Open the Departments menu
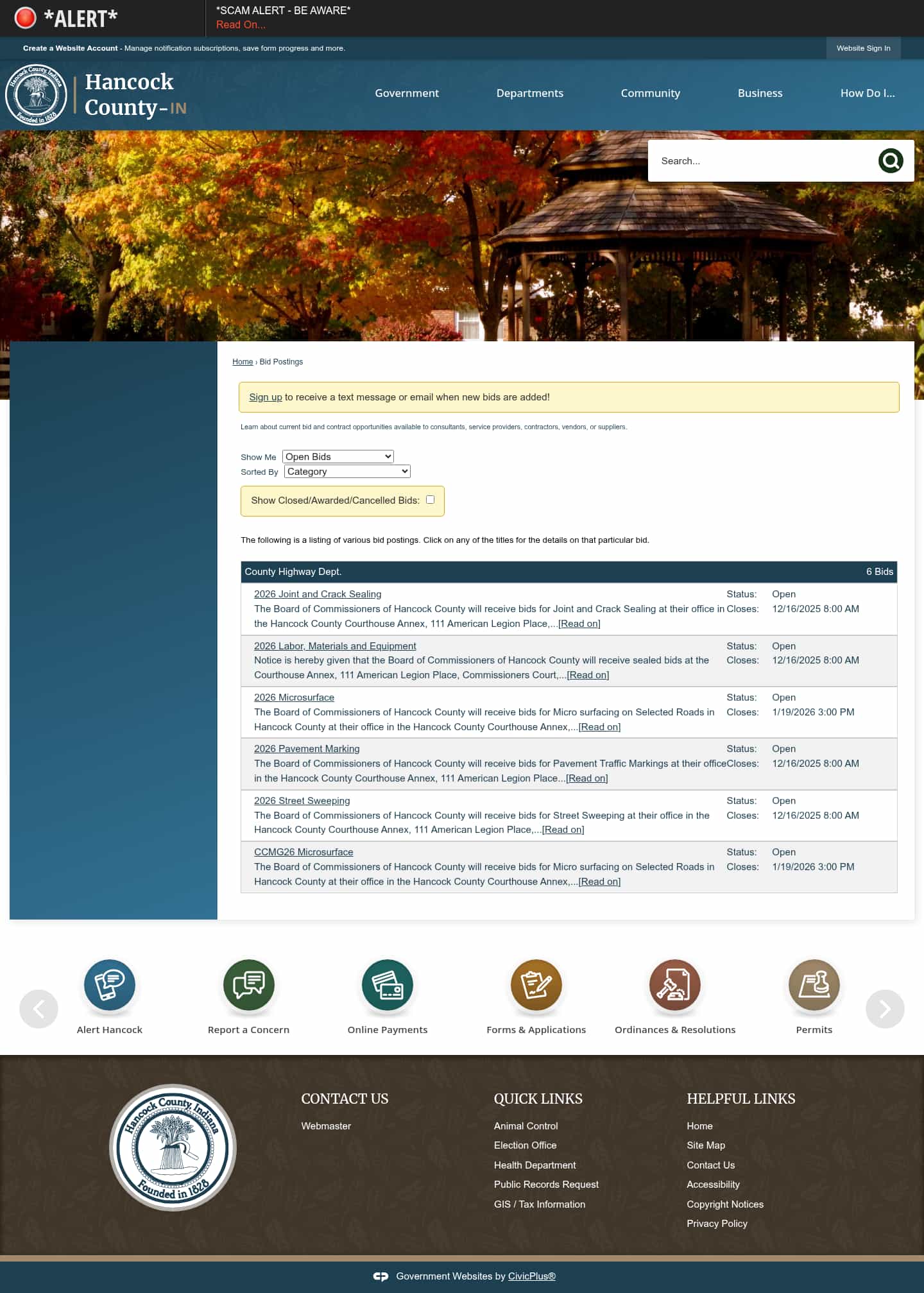924x1293 pixels. tap(530, 93)
